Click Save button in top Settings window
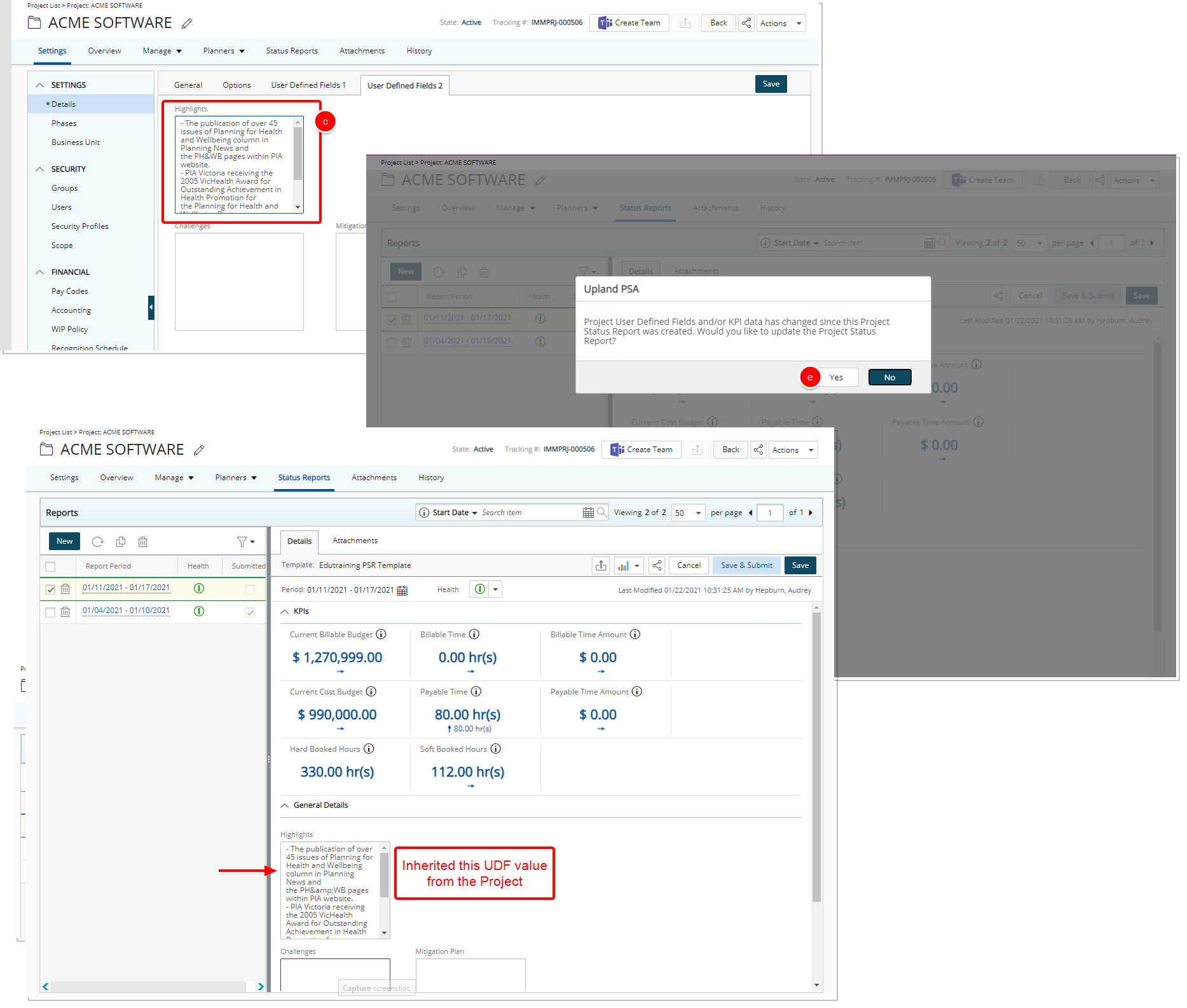The height and width of the screenshot is (1008, 1187). tap(771, 84)
